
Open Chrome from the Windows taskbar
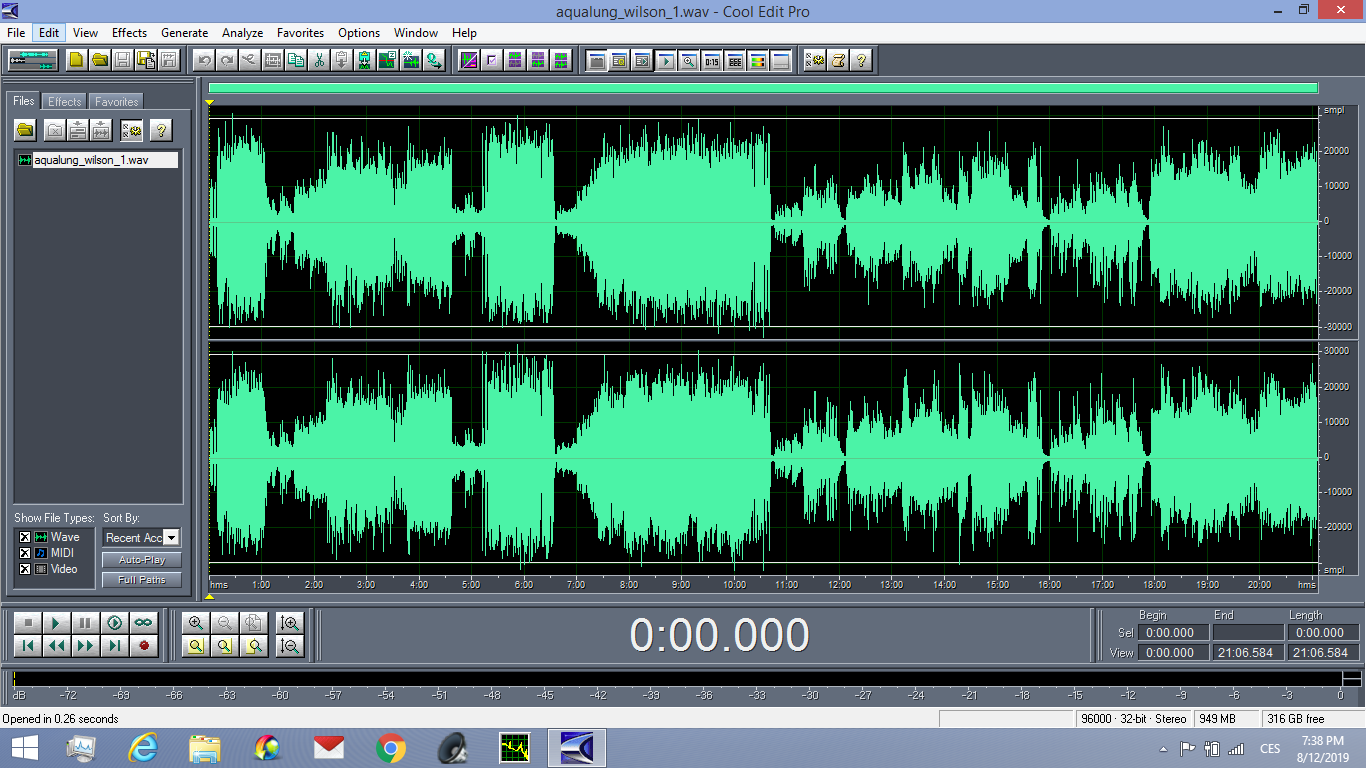coord(390,748)
